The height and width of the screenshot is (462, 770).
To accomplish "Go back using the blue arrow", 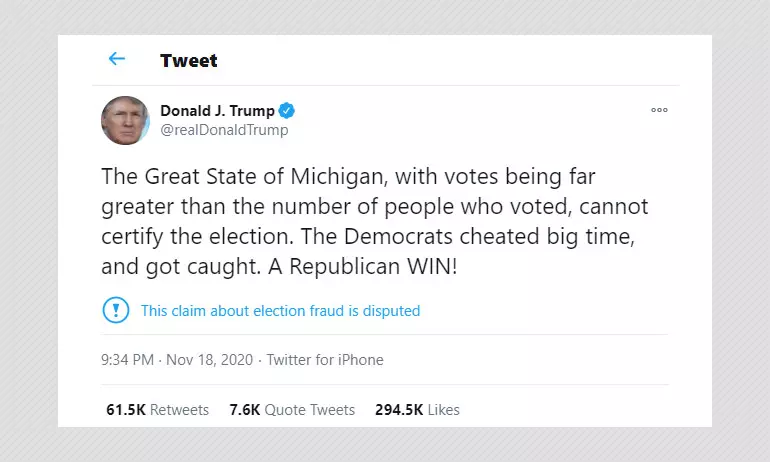I will click(x=117, y=59).
